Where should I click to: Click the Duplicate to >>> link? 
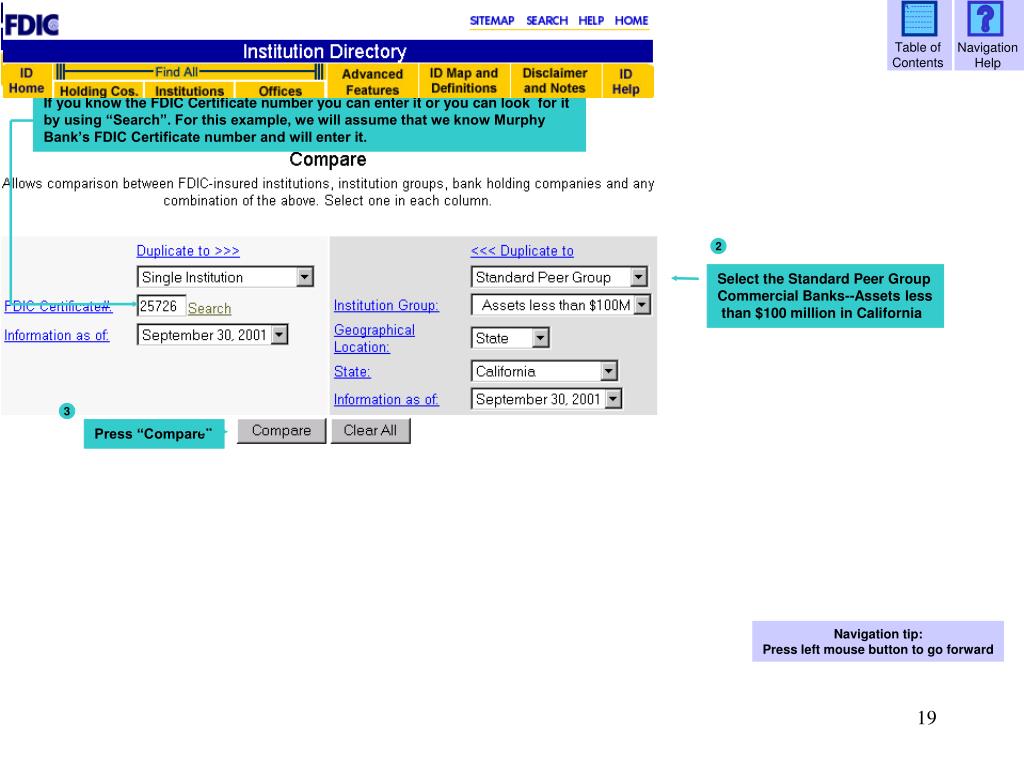(x=188, y=251)
